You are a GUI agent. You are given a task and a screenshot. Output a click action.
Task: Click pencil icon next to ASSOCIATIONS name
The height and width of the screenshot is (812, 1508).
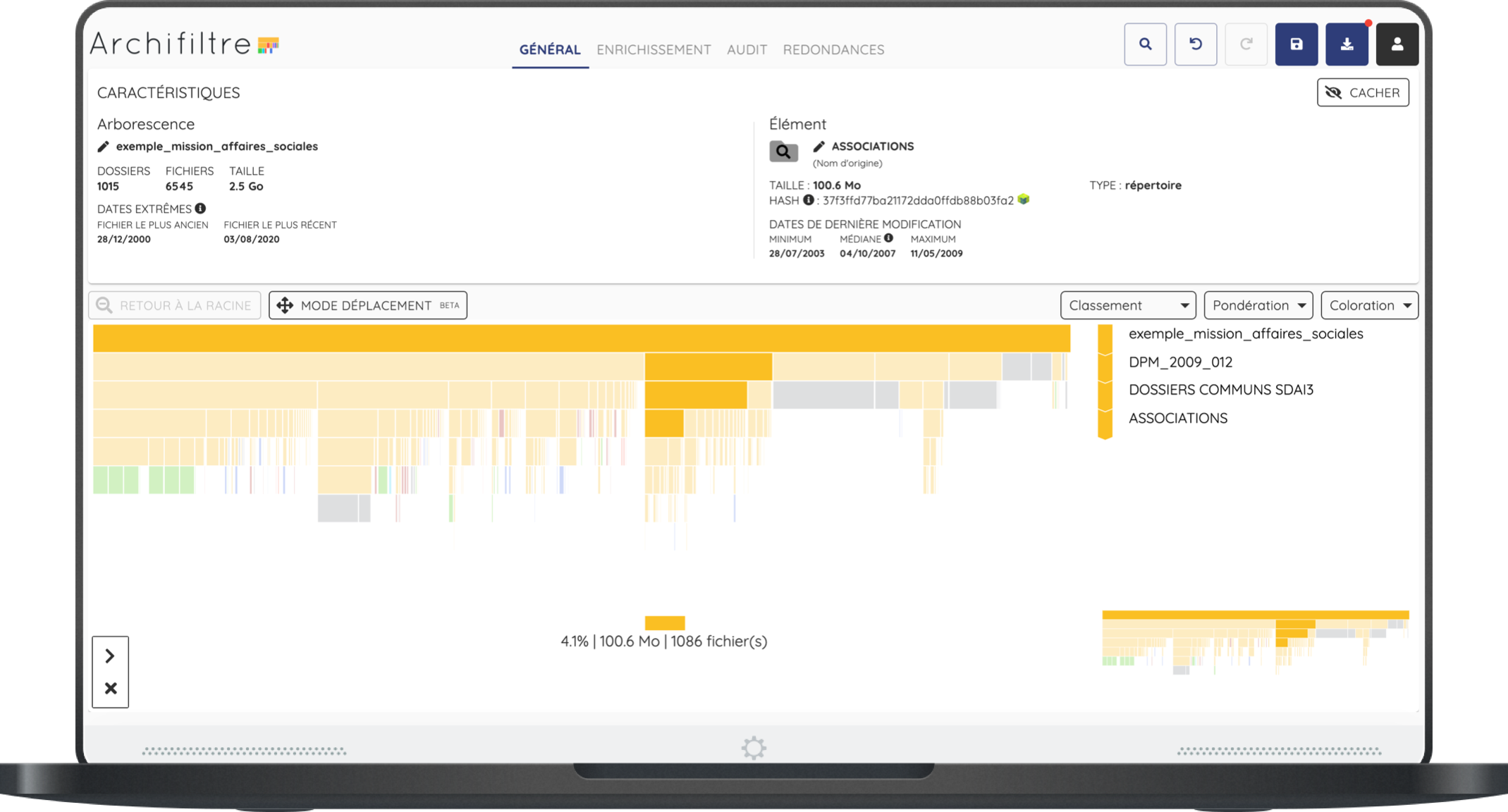click(x=819, y=147)
